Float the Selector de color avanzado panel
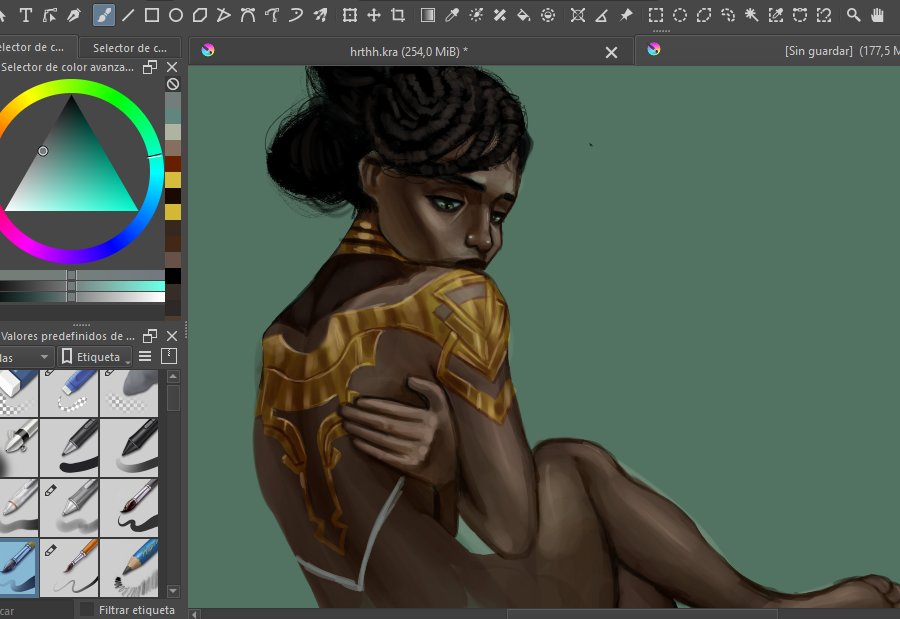 click(x=150, y=67)
